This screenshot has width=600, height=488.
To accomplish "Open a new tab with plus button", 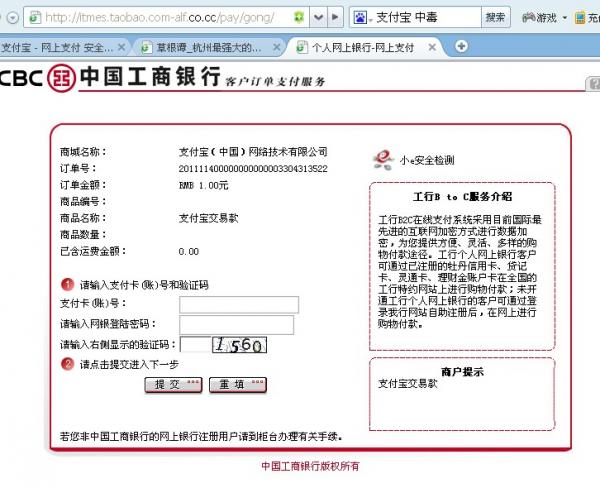I will tap(461, 46).
